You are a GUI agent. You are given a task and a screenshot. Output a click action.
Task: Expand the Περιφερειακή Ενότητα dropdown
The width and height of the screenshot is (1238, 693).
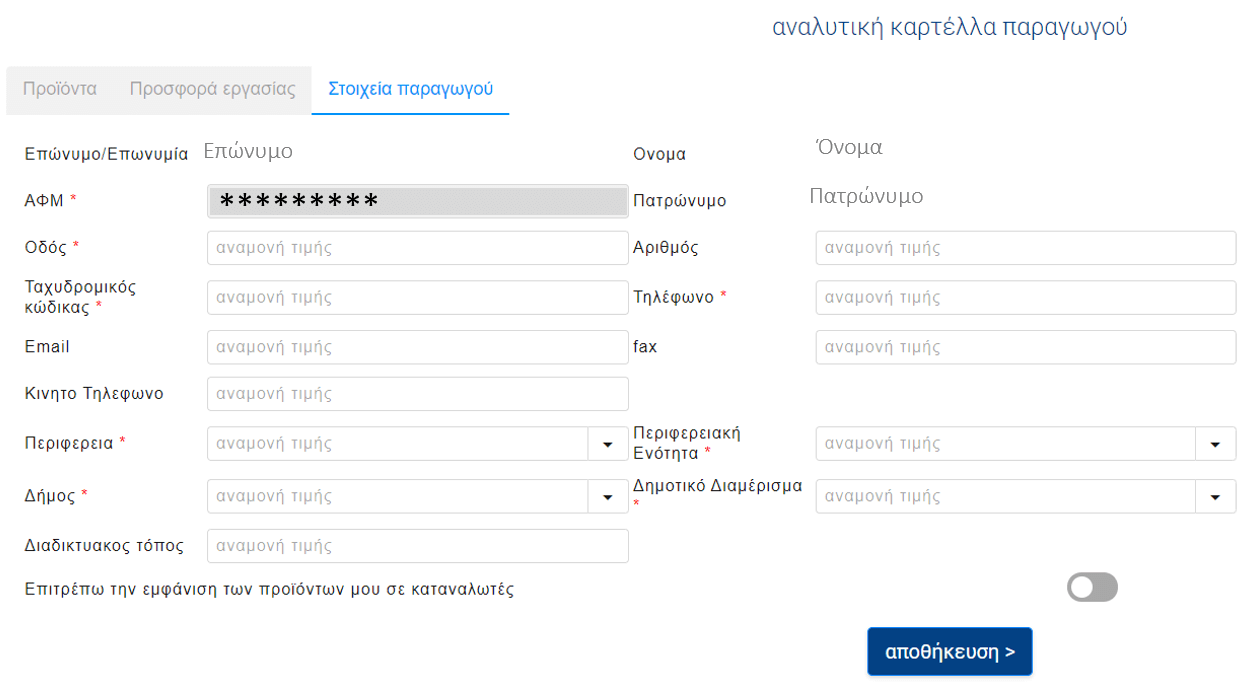[x=1215, y=444]
